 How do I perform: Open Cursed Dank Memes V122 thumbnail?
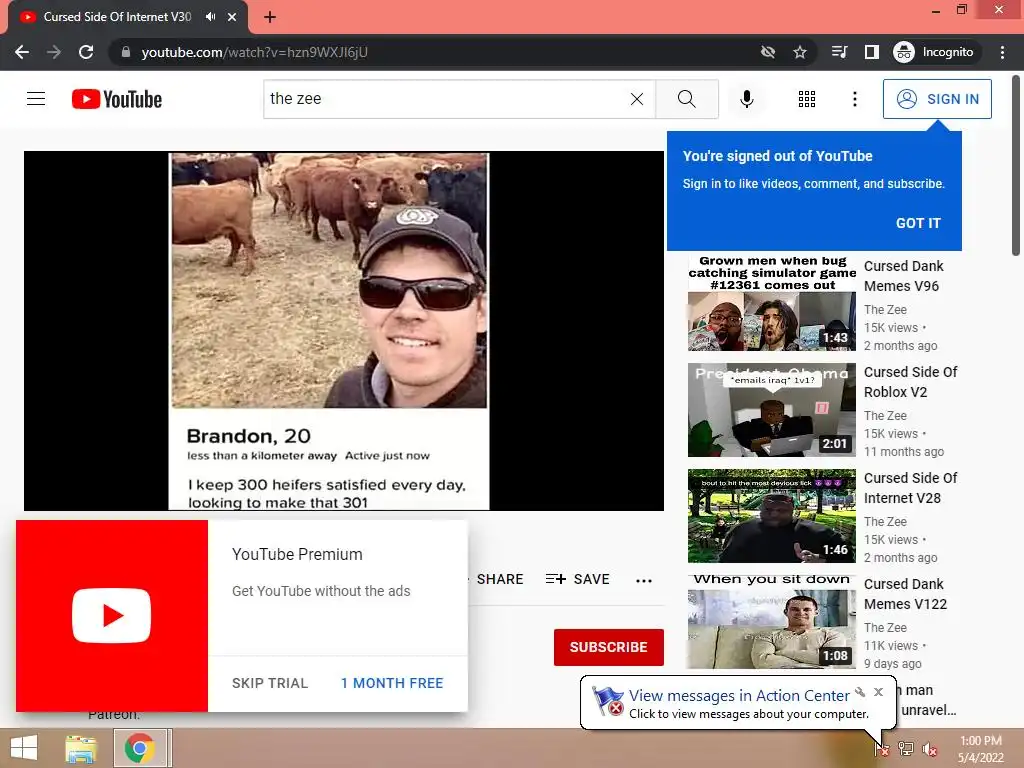point(771,622)
